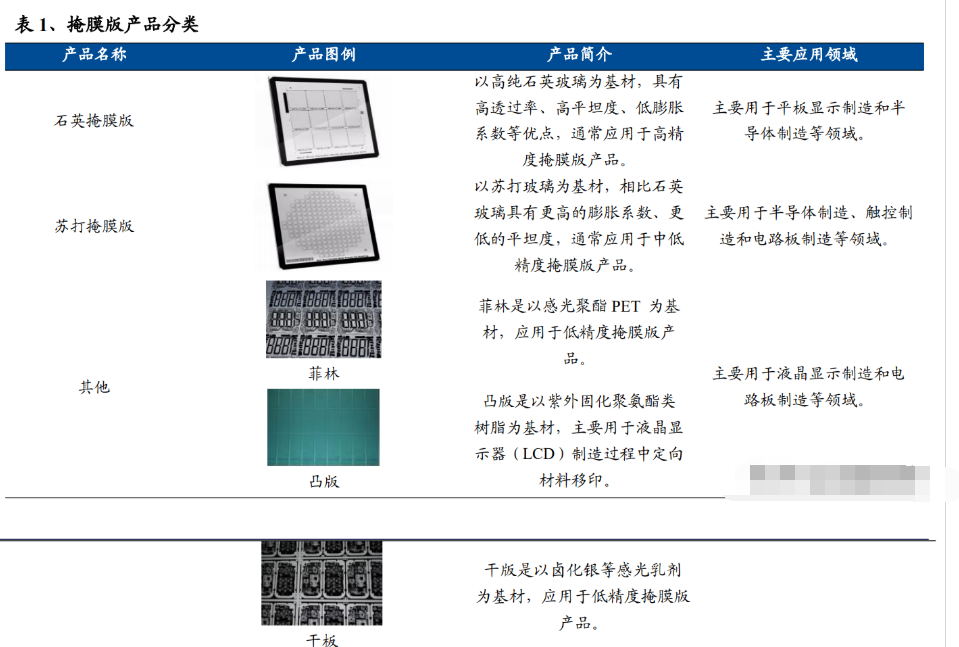Click the description starting 以高纯石英玻璃为基材
This screenshot has width=959, height=647.
[579, 120]
